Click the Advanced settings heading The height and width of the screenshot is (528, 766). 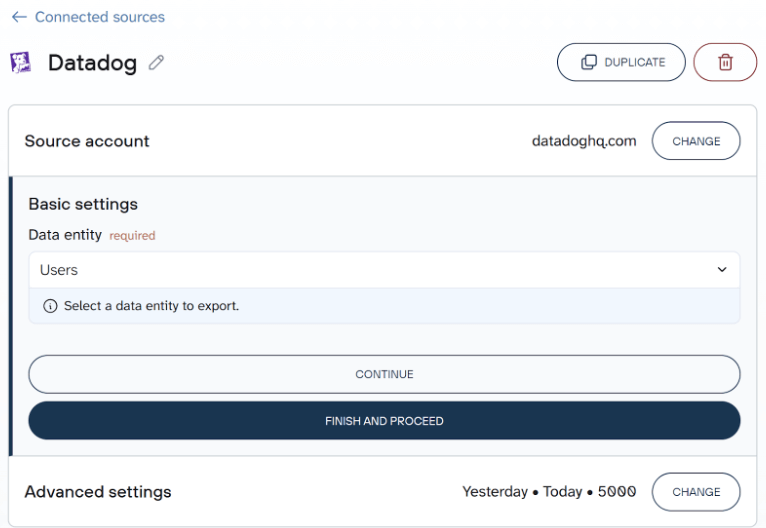coord(98,492)
